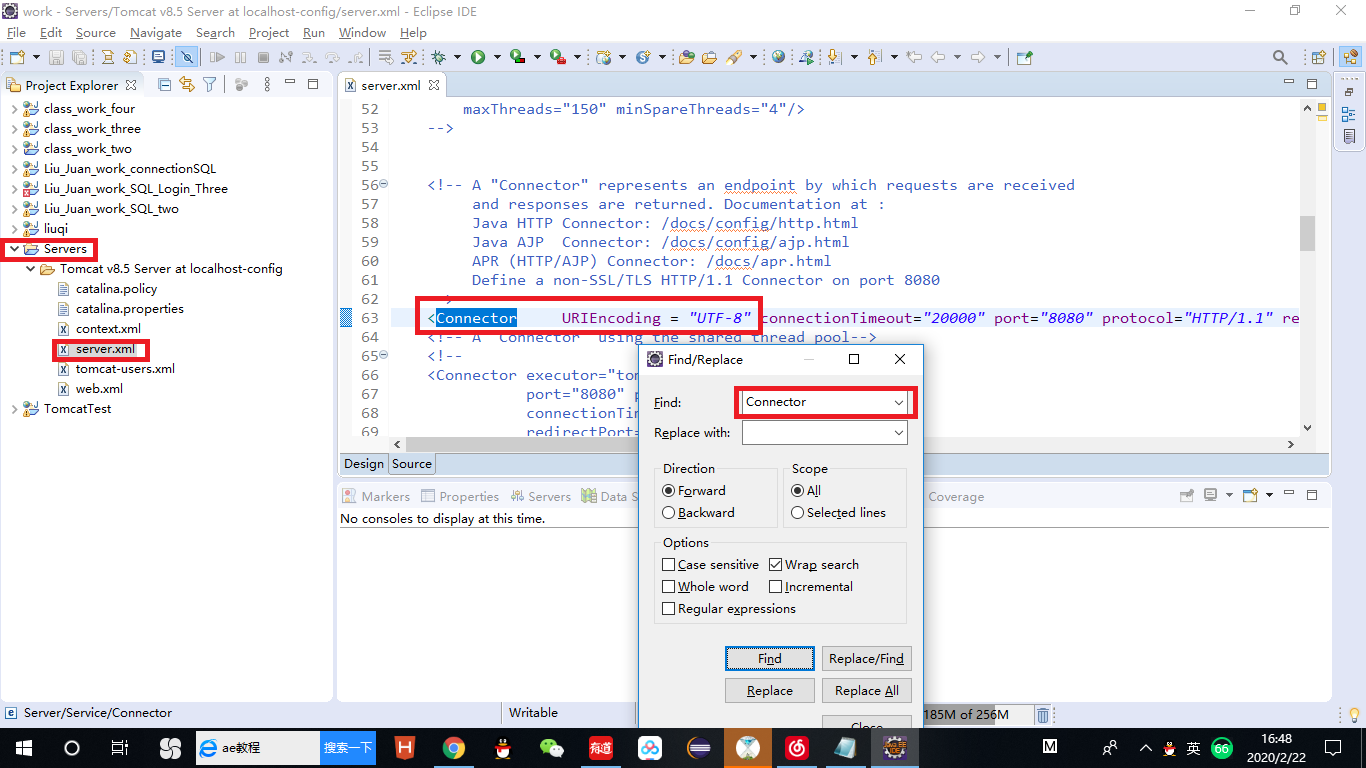Expand the TomcatTest project node
Viewport: 1366px width, 768px height.
[14, 409]
